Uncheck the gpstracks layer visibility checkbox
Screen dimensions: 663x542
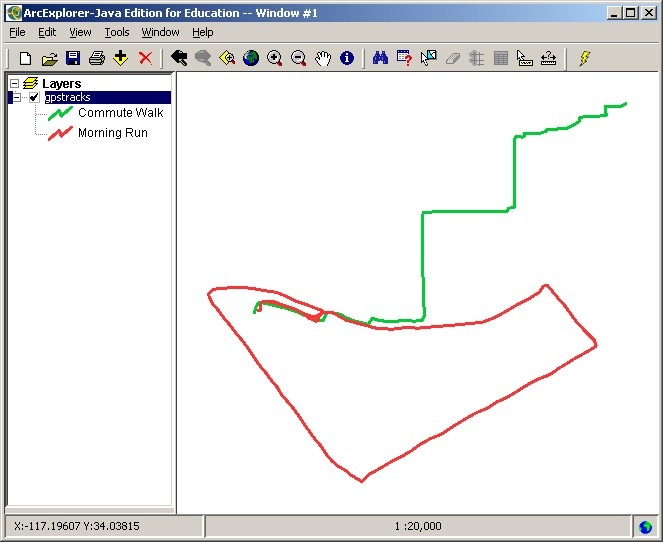[x=34, y=97]
